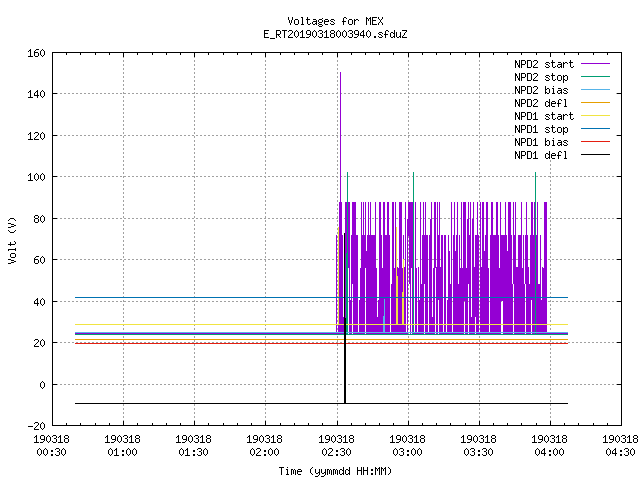Click the top of the 150 V purple spike
The image size is (640, 480).
(340, 73)
